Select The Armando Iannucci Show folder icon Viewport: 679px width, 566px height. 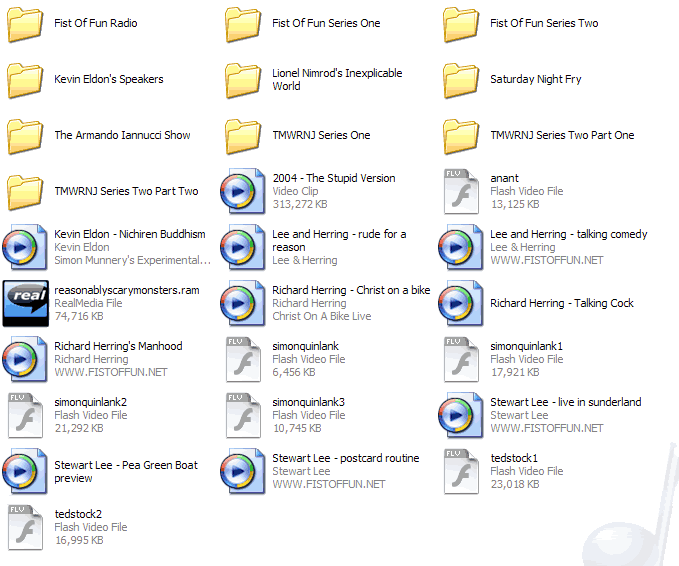[25, 136]
